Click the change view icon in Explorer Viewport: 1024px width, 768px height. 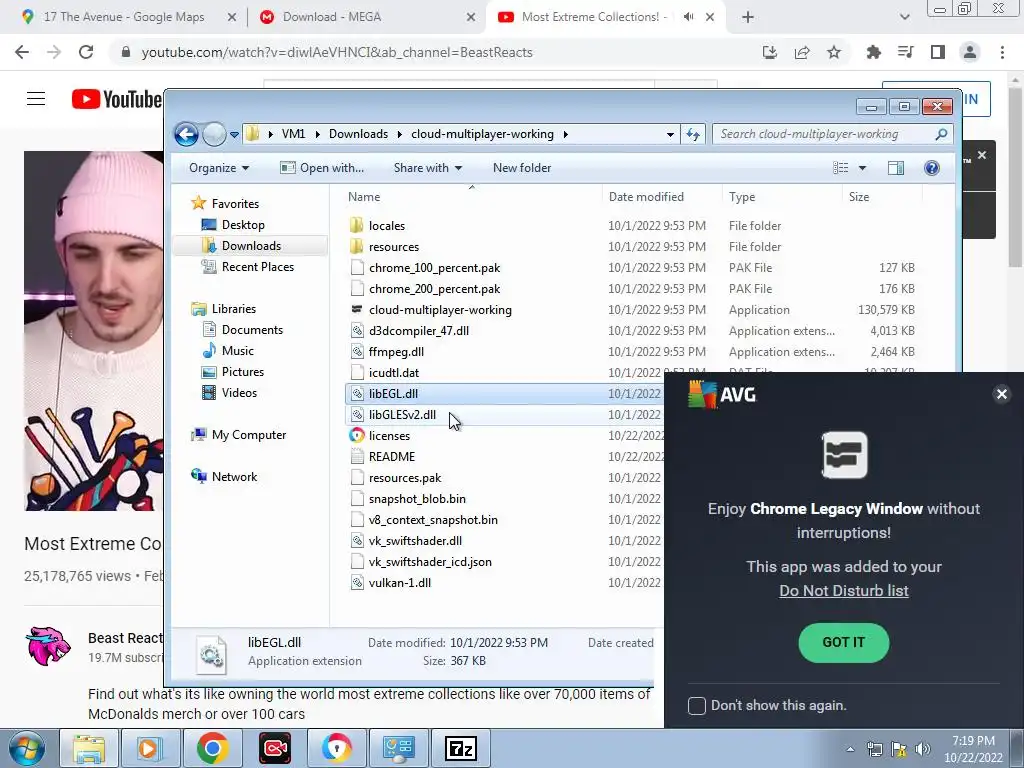840,168
